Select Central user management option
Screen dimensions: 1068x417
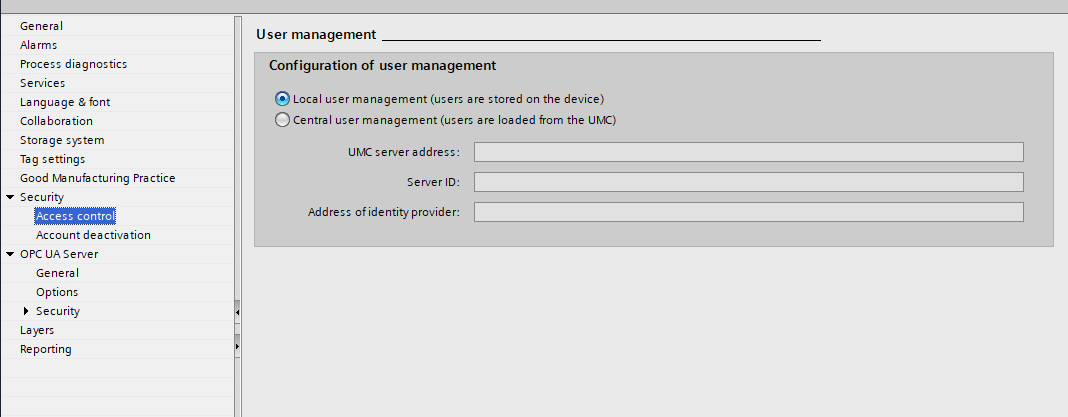[x=282, y=120]
